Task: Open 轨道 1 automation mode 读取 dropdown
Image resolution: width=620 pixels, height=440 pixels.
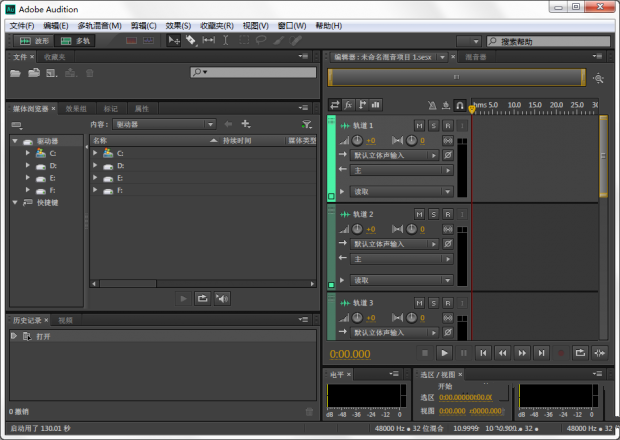Action: [x=402, y=192]
